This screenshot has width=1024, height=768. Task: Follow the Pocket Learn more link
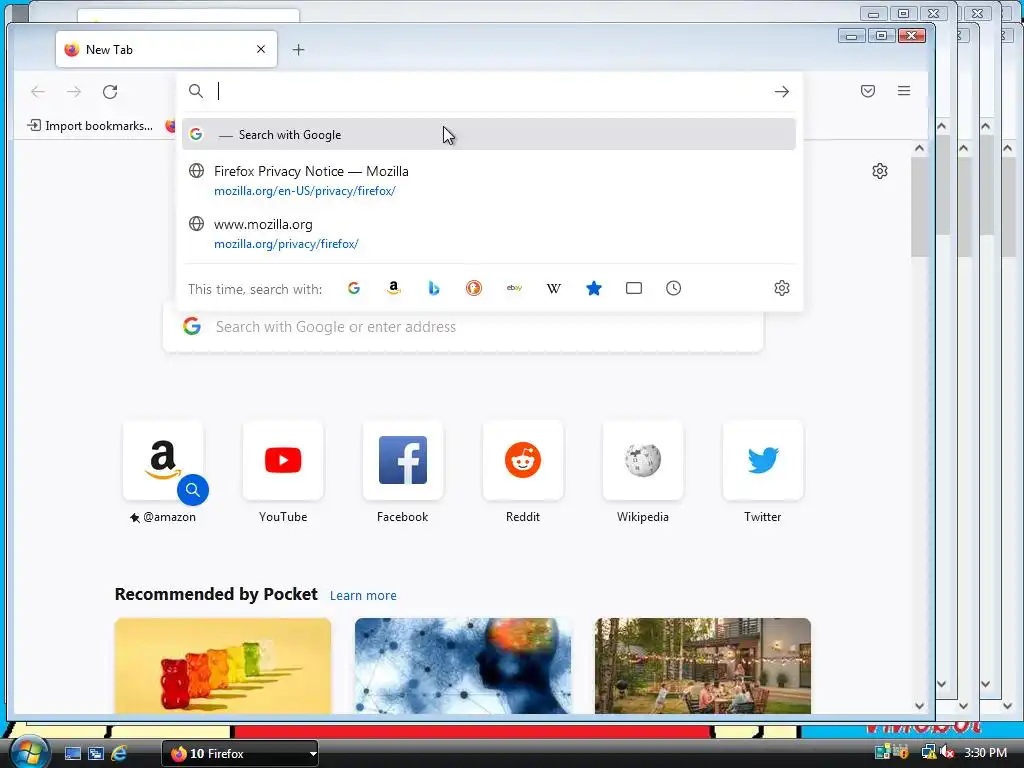point(363,596)
